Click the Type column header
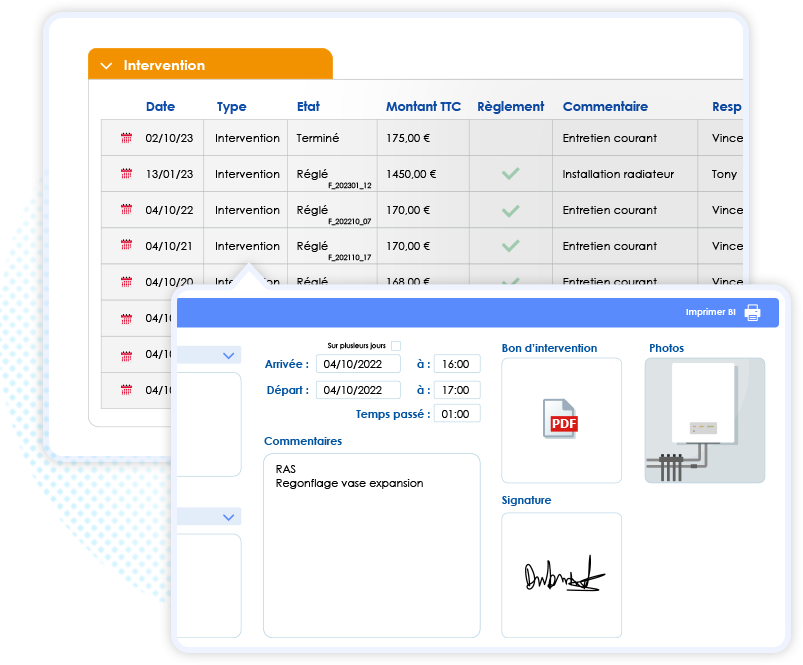 [x=231, y=106]
